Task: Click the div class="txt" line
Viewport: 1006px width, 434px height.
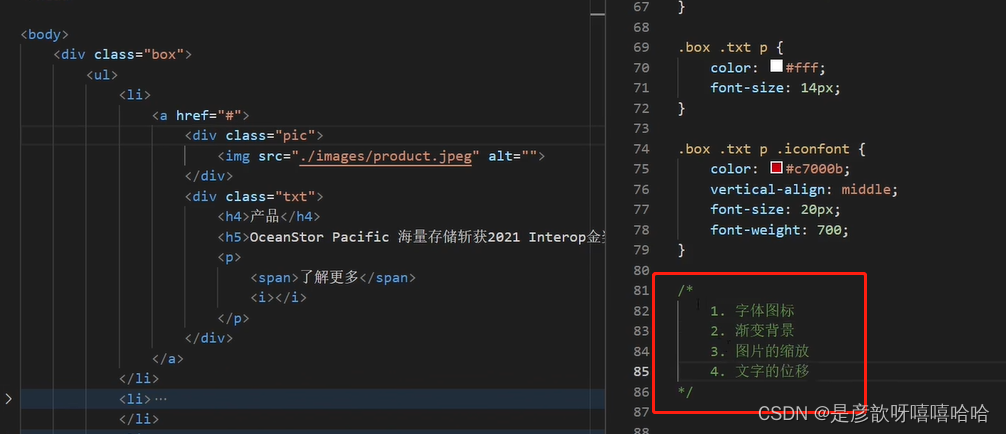Action: [x=254, y=196]
